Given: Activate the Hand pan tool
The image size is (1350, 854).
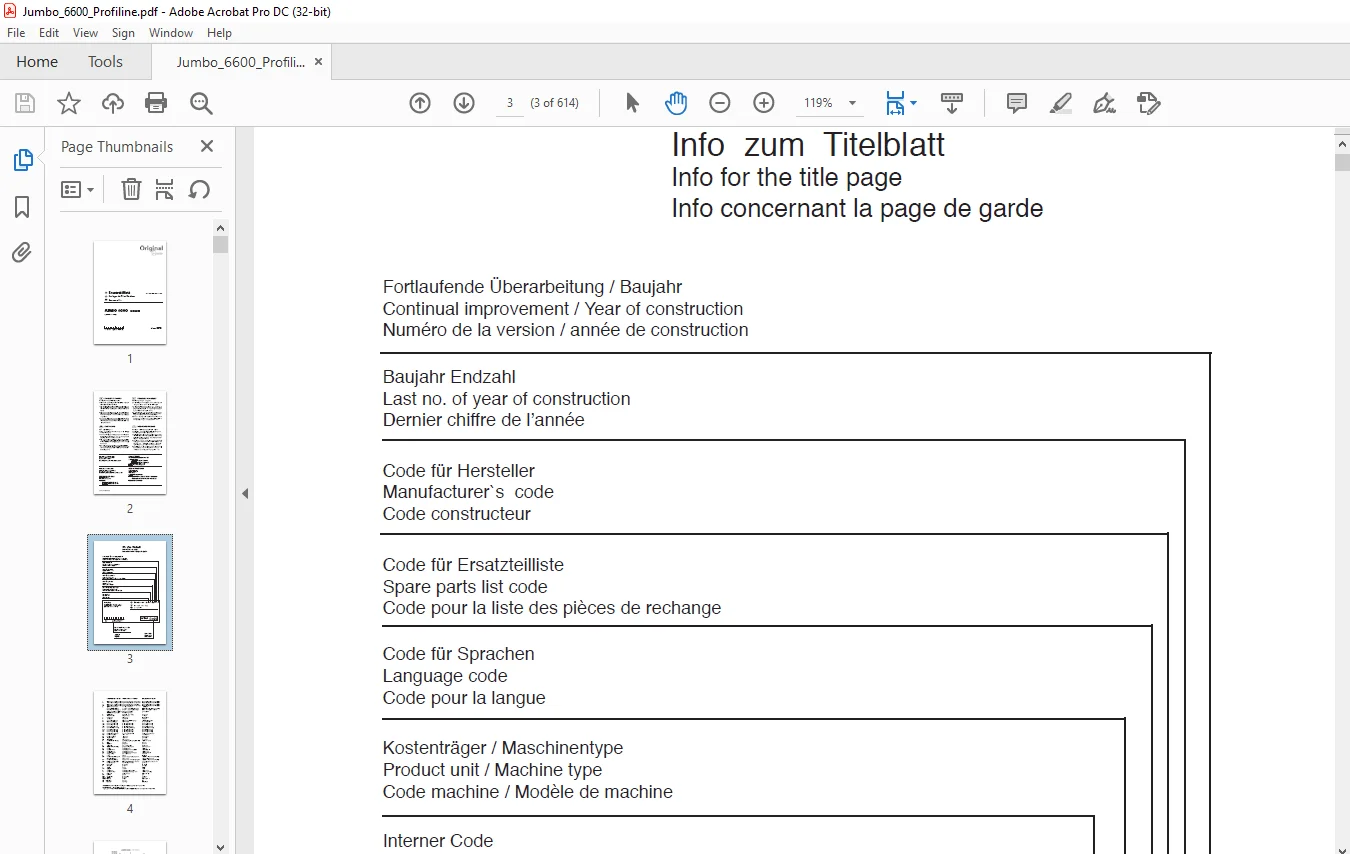Looking at the screenshot, I should coord(676,103).
